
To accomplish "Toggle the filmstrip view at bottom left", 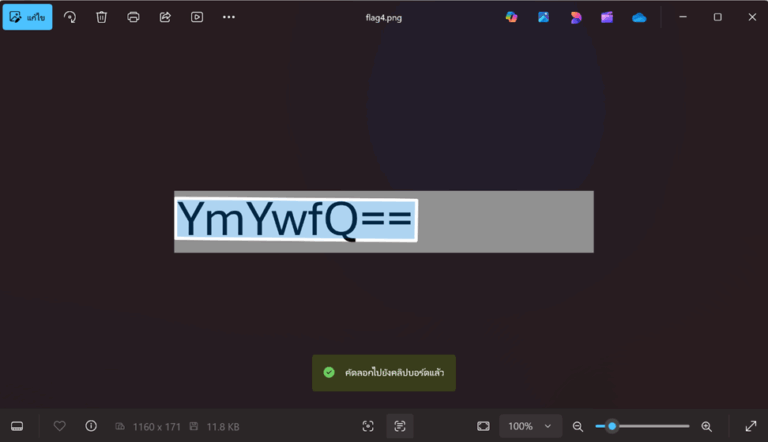I will (x=17, y=426).
